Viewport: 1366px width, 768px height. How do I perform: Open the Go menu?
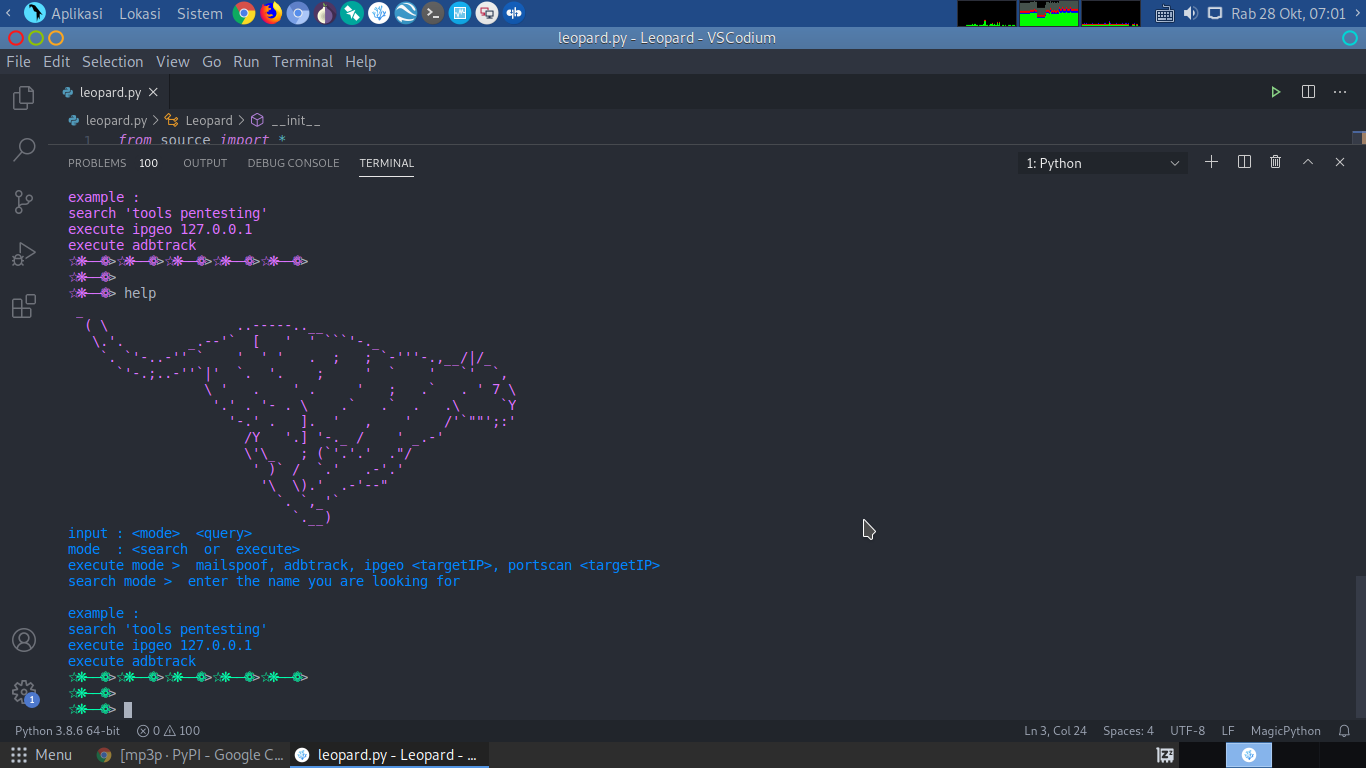point(211,61)
